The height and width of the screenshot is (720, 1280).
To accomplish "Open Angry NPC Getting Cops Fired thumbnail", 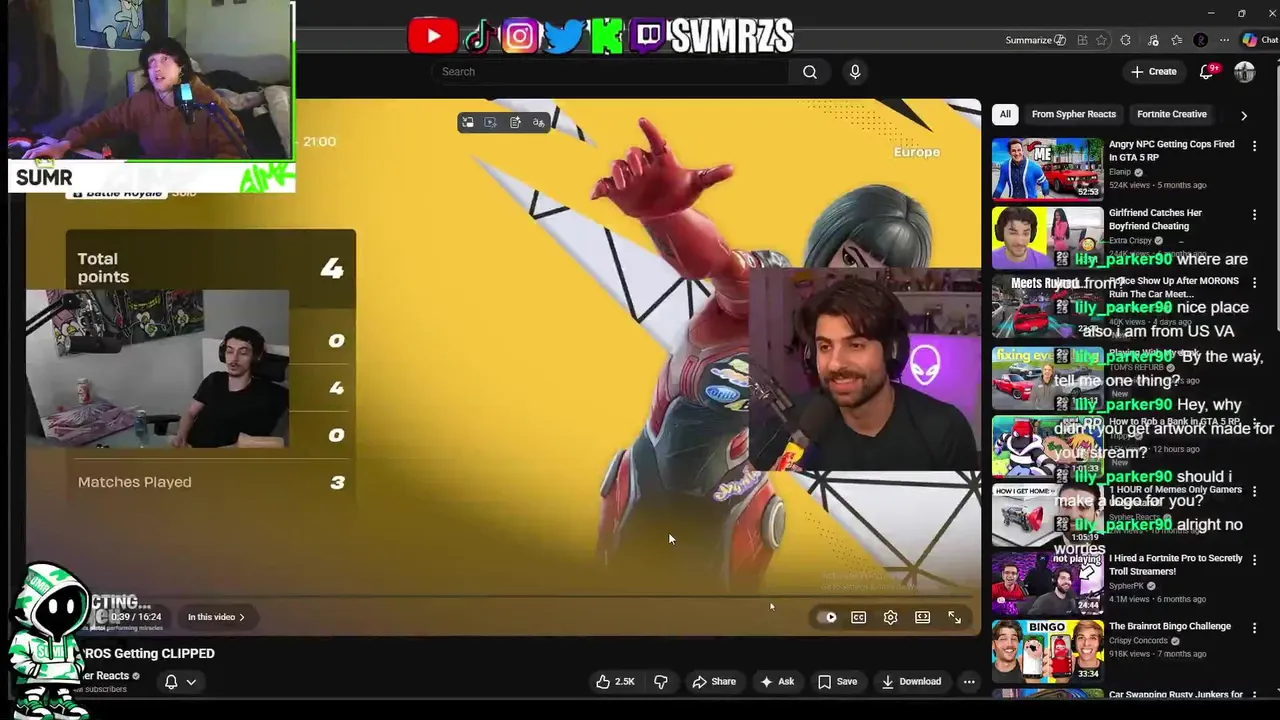I will pyautogui.click(x=1047, y=169).
